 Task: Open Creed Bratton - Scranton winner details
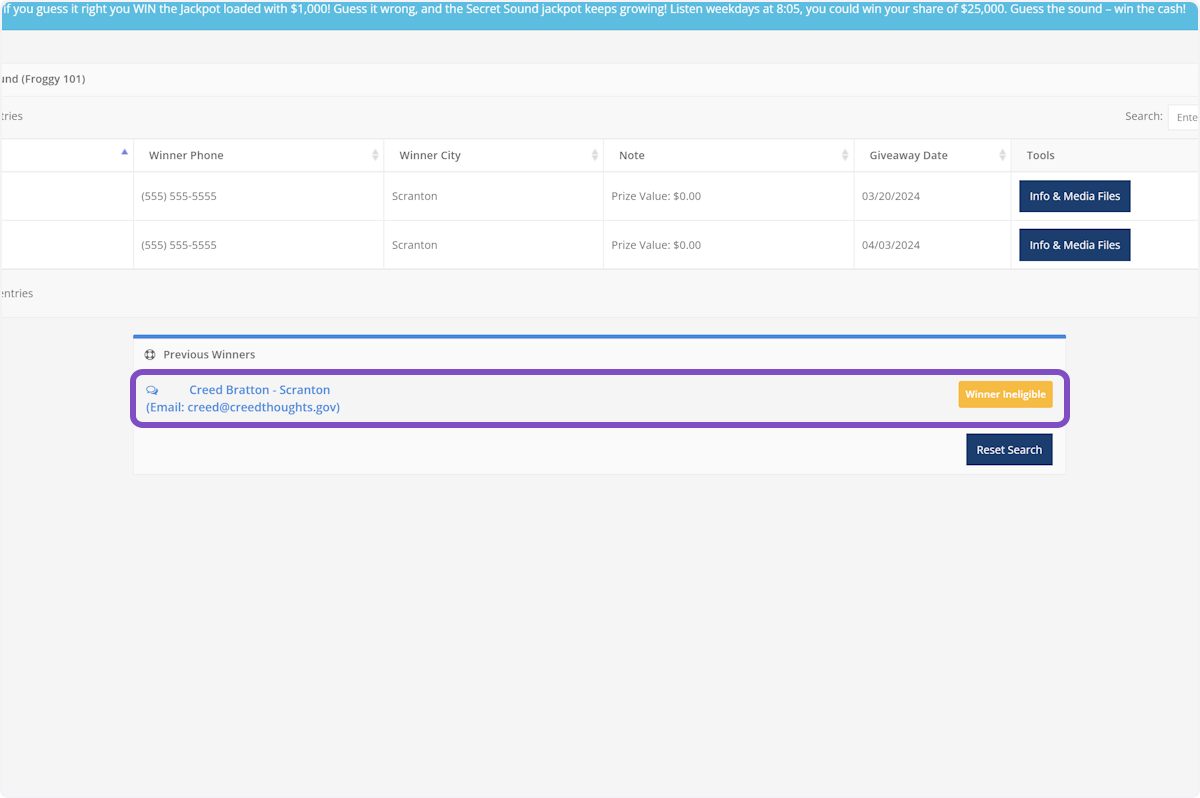point(259,389)
